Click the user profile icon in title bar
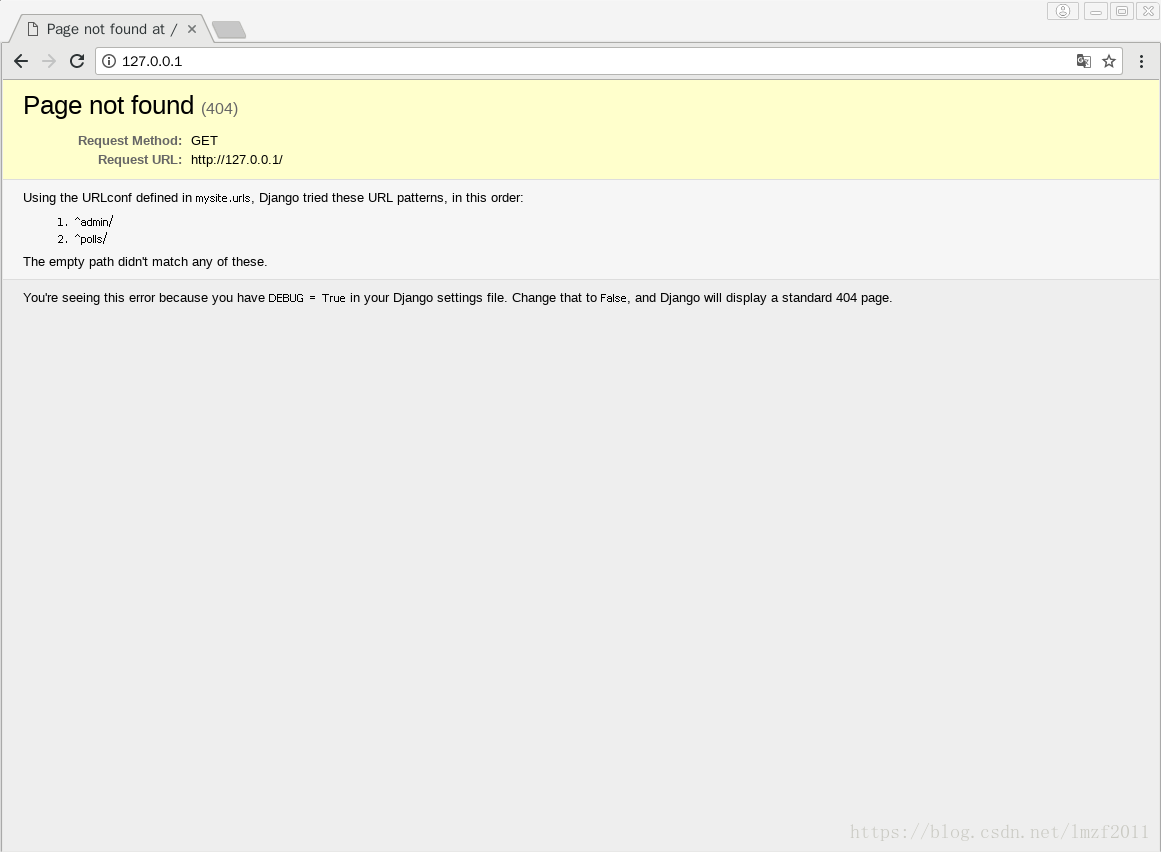Viewport: 1161px width, 852px height. (x=1063, y=11)
